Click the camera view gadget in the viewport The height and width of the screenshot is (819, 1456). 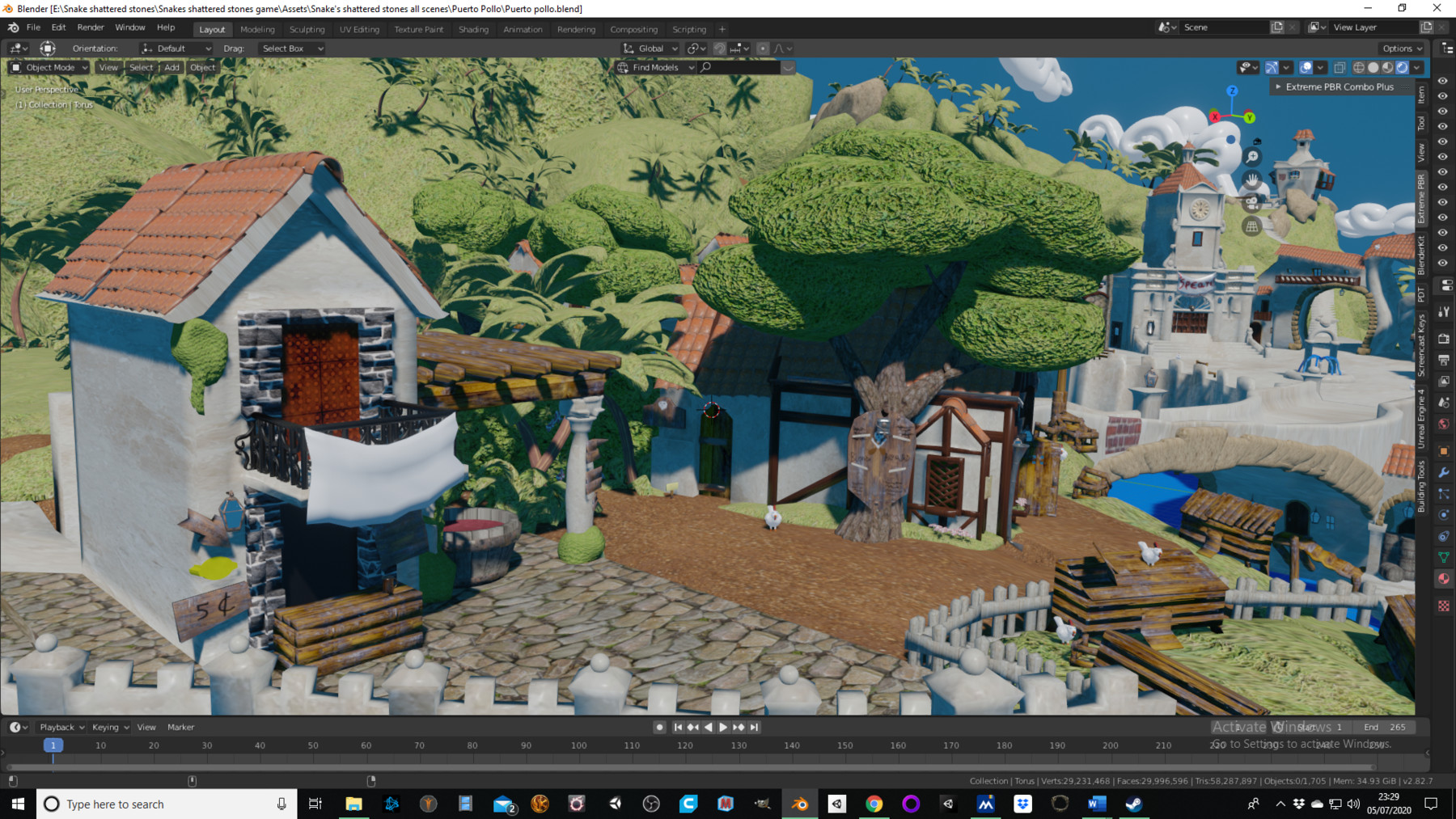[x=1252, y=204]
